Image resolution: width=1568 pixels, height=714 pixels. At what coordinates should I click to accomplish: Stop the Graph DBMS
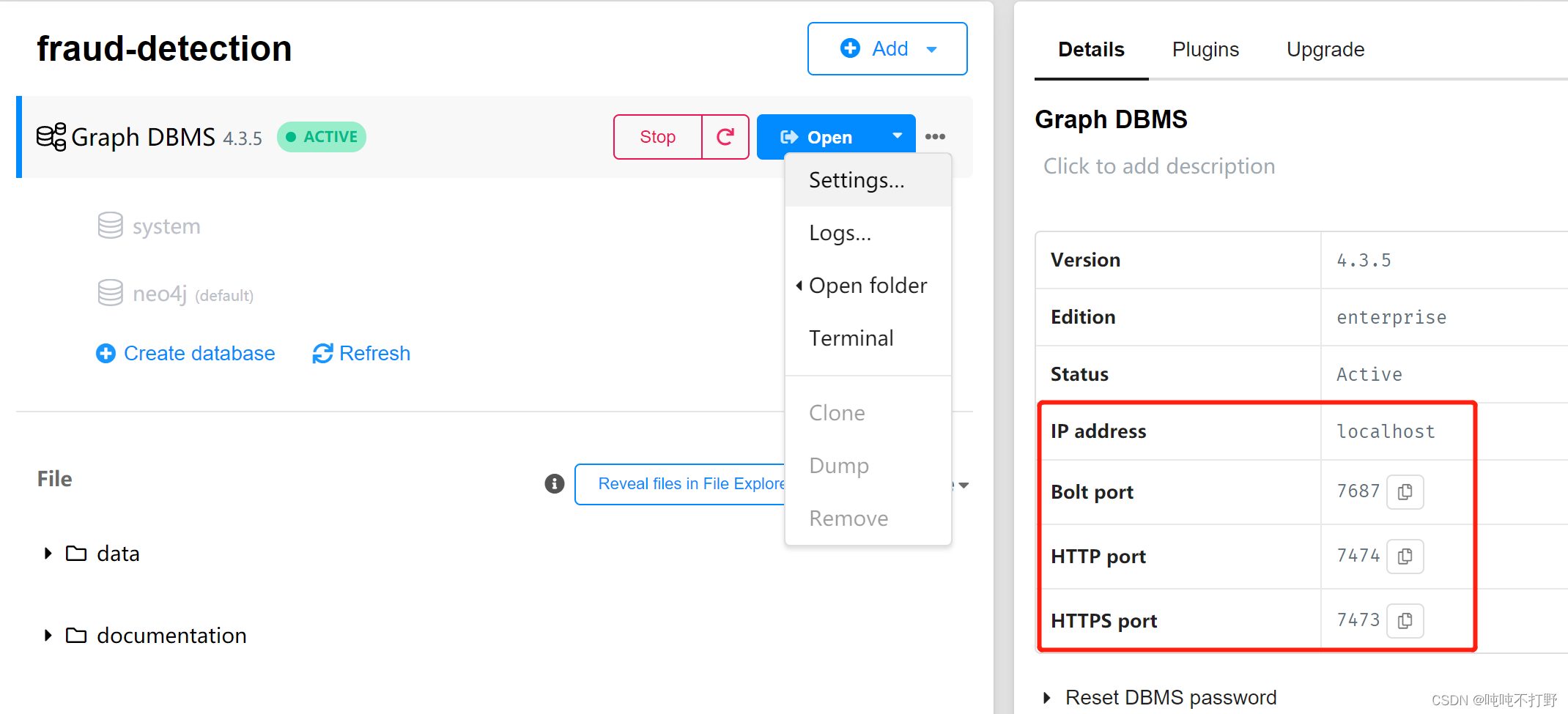pyautogui.click(x=657, y=137)
